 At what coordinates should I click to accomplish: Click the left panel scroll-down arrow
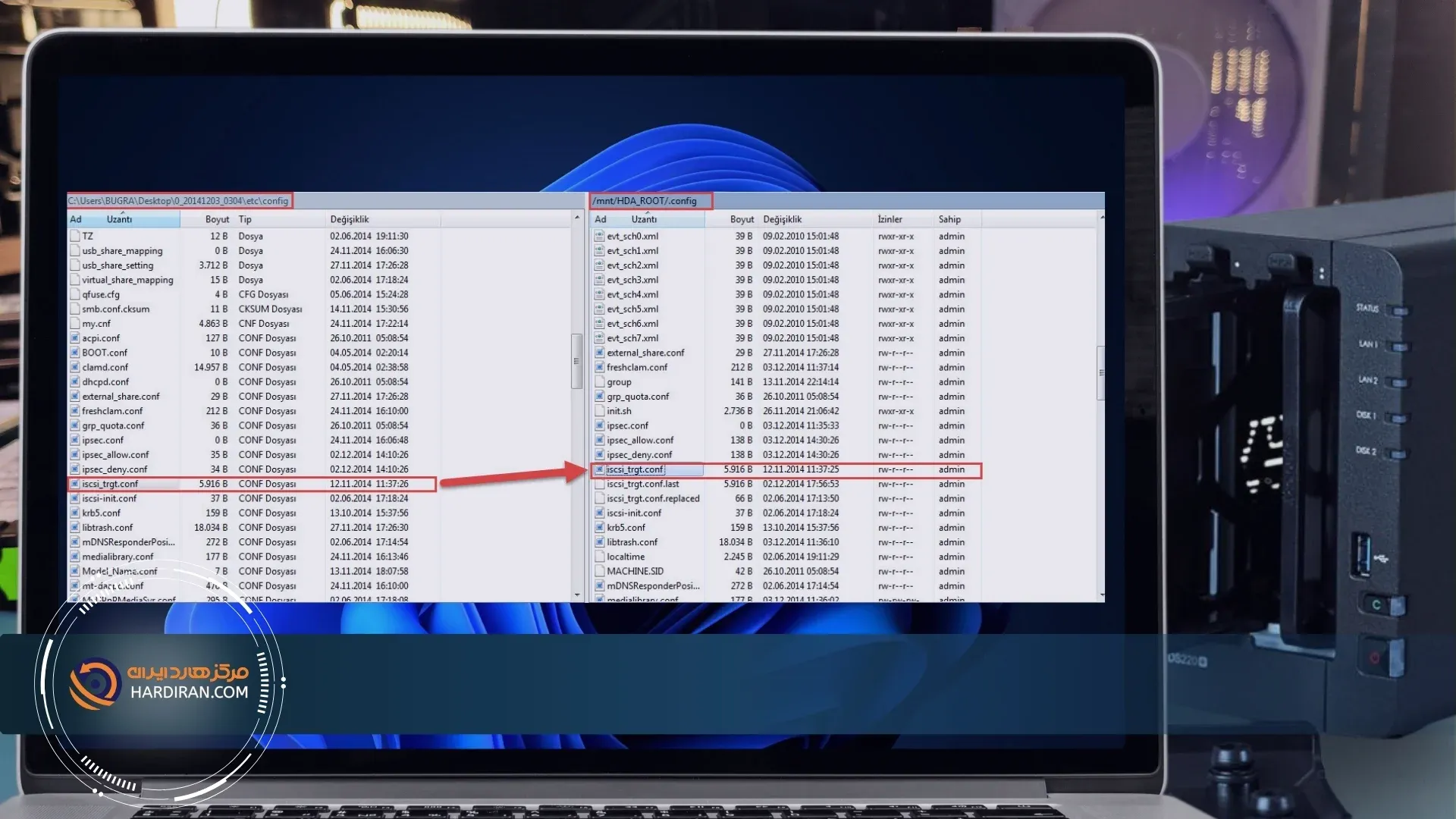pos(576,595)
